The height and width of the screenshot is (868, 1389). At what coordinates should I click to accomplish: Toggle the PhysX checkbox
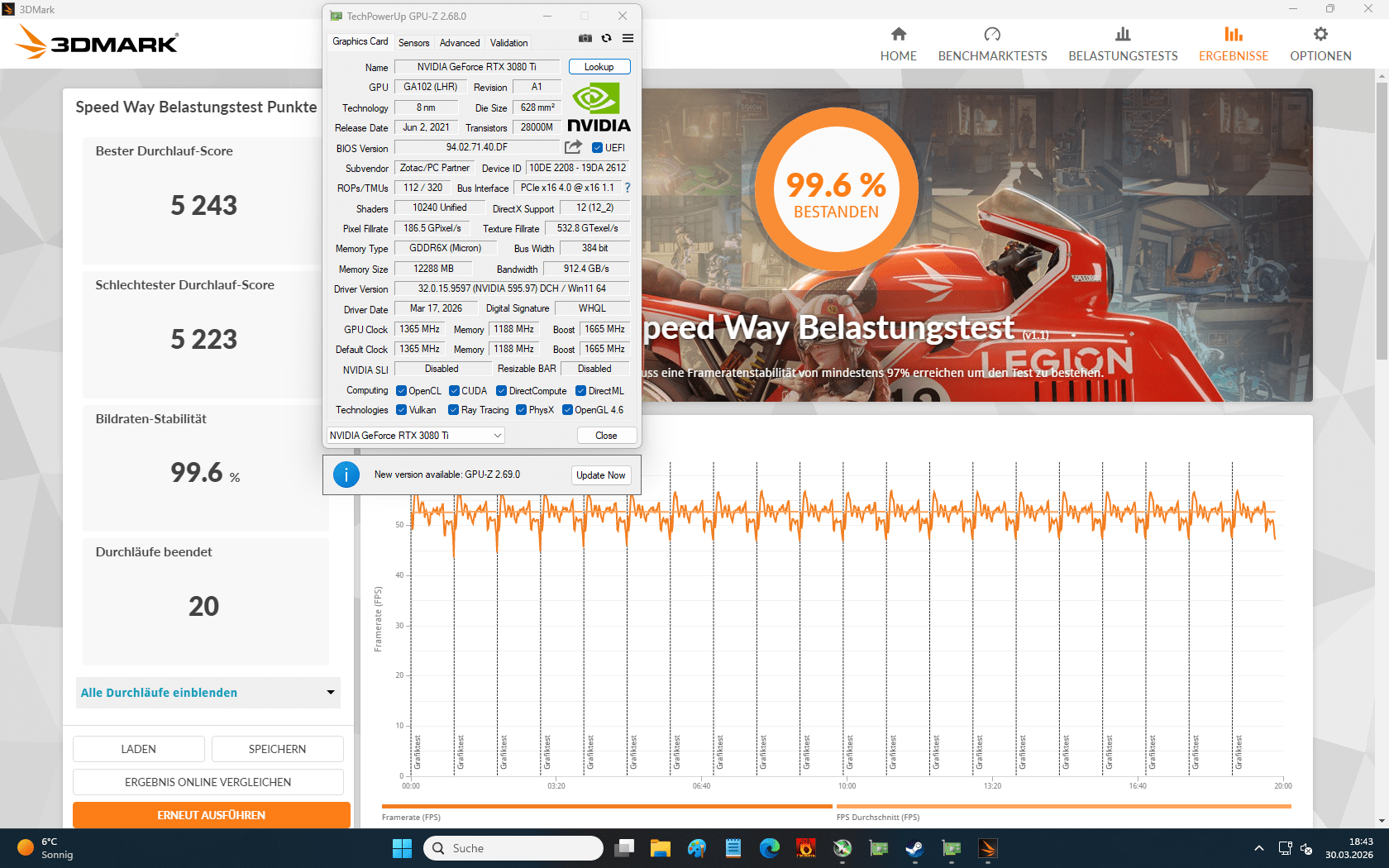coord(521,410)
